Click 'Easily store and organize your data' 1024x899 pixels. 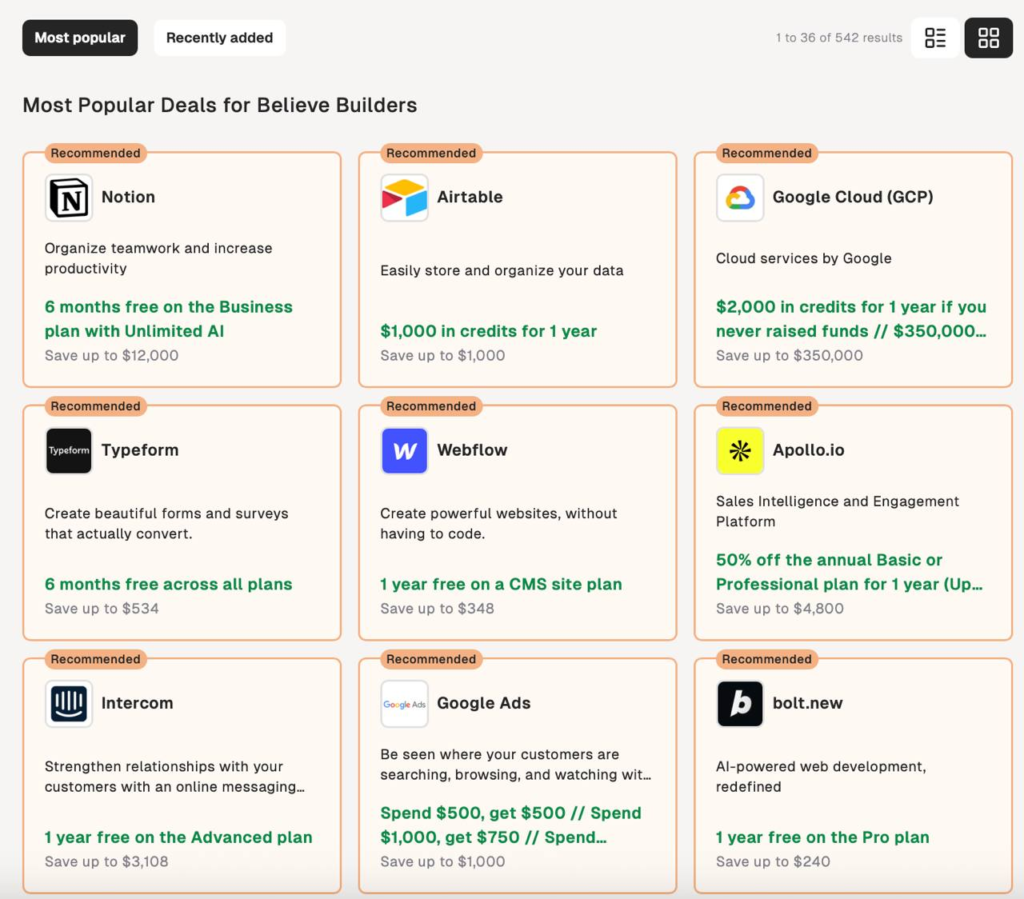pyautogui.click(x=502, y=271)
